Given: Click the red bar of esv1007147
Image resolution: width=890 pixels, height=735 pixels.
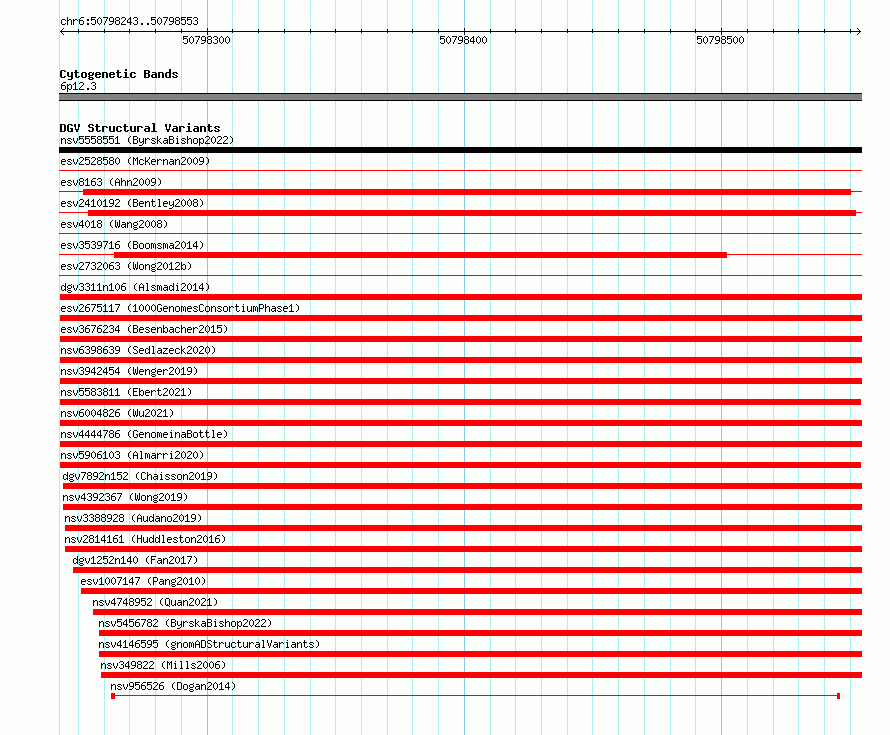Looking at the screenshot, I should pos(471,591).
